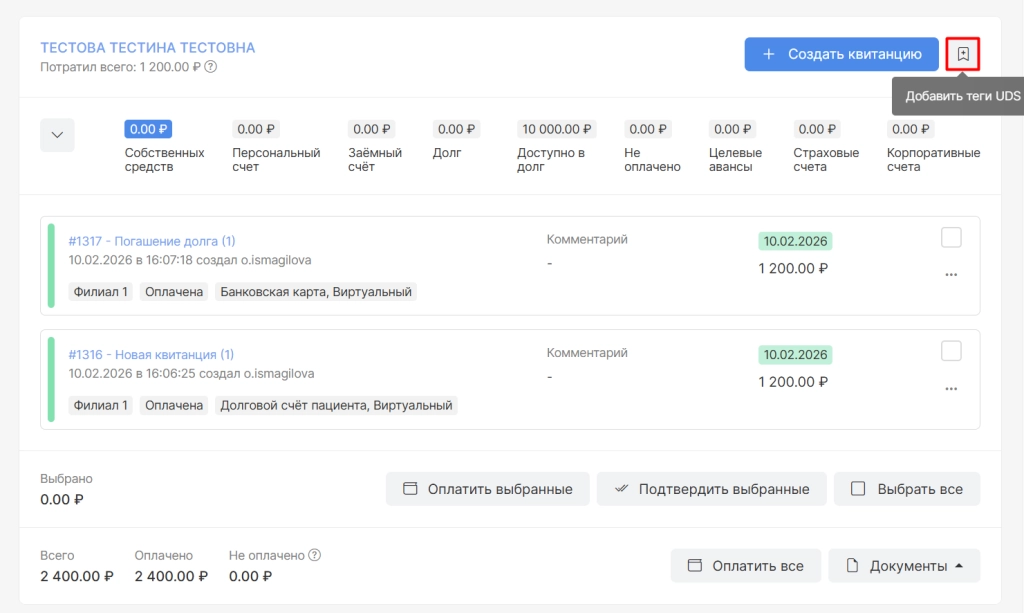Open the three-dots menu for receipt #1316
This screenshot has width=1024, height=613.
click(951, 388)
